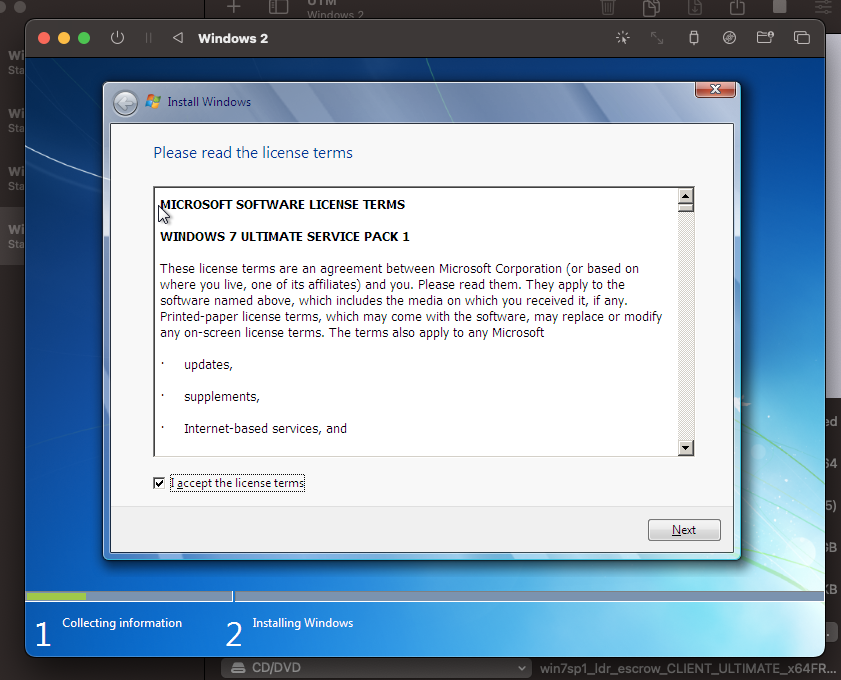Click the share icon in UTM main window

pos(737,7)
